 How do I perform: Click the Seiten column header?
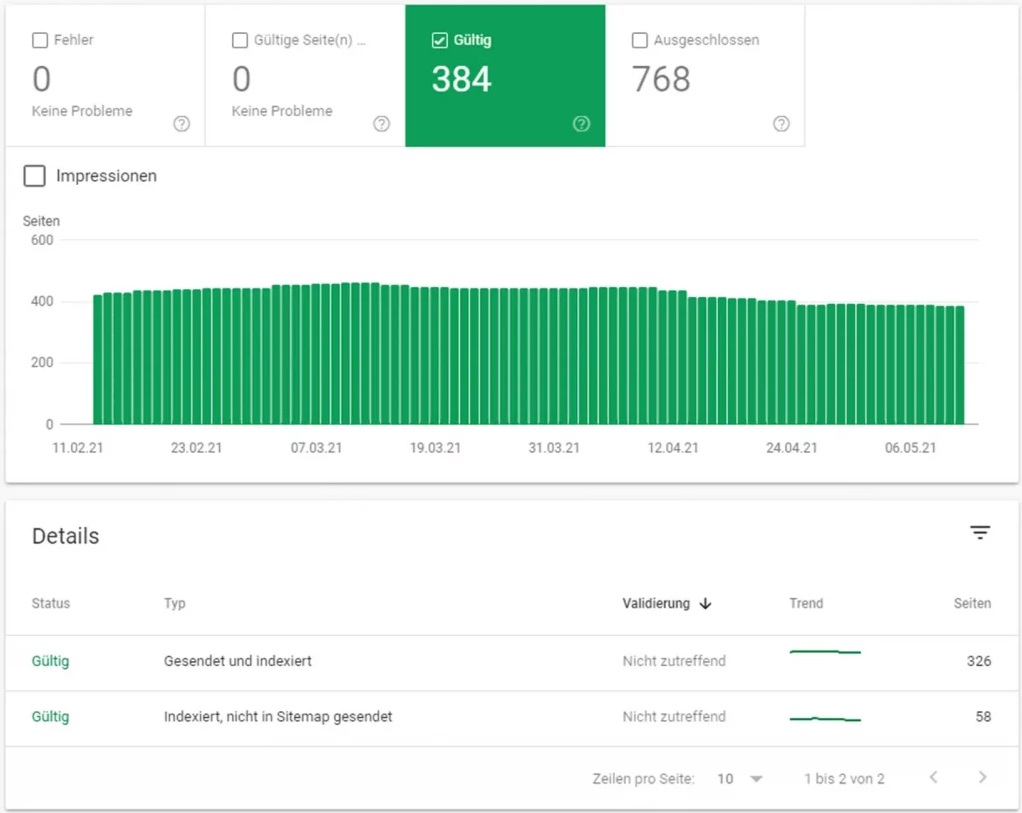[972, 604]
